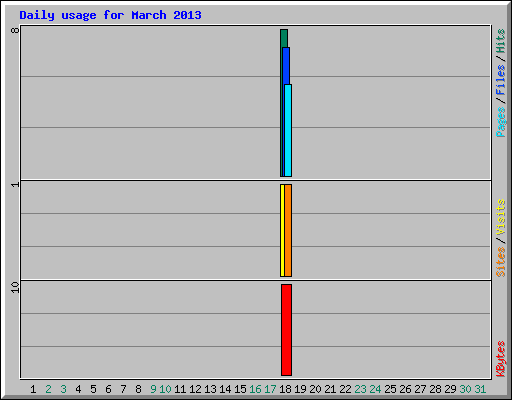Click day 30 on the x-axis
Screen dimensions: 512x400
465,389
